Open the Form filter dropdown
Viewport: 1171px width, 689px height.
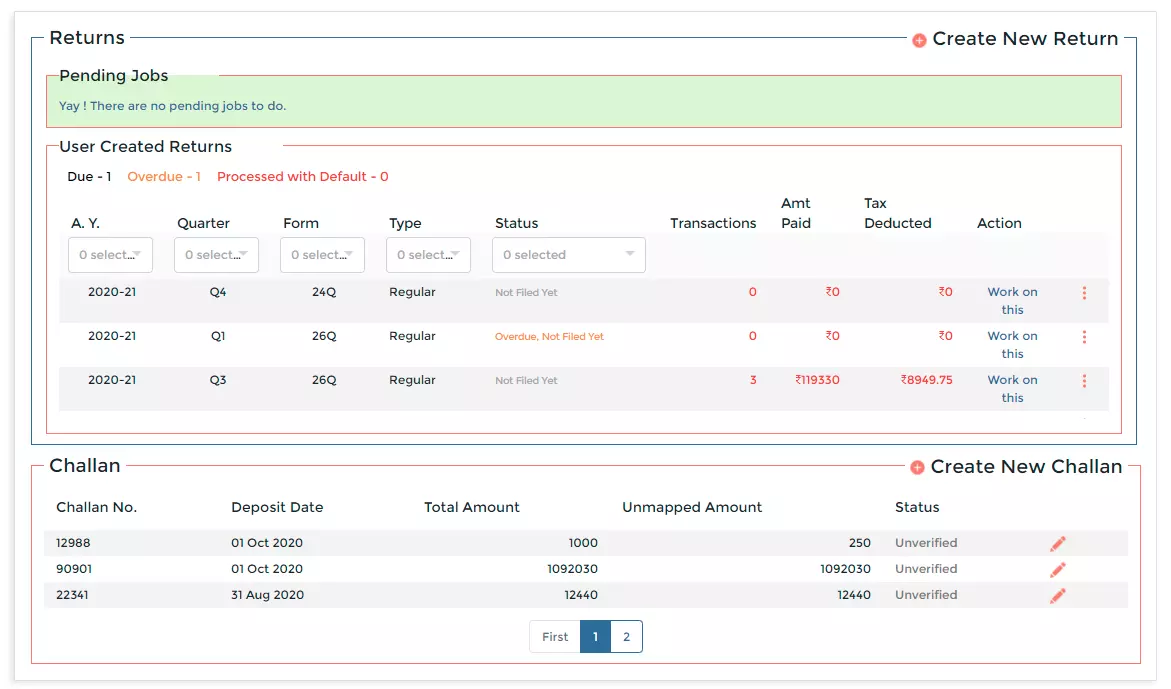pyautogui.click(x=322, y=255)
